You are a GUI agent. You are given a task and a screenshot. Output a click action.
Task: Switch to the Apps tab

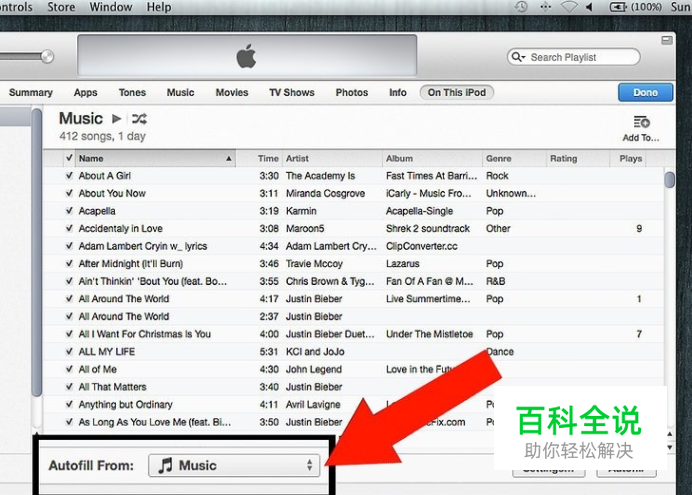pos(86,93)
